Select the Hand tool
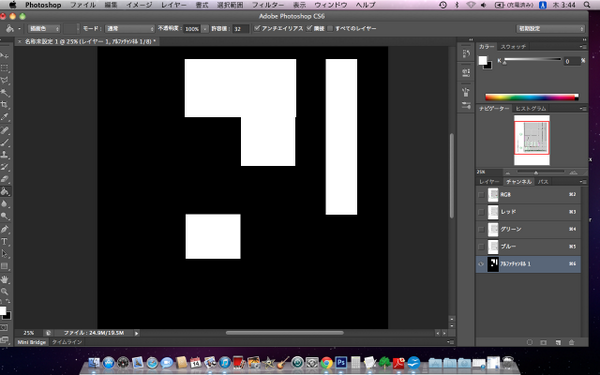Screen dimensions: 600x375 coord(5,279)
